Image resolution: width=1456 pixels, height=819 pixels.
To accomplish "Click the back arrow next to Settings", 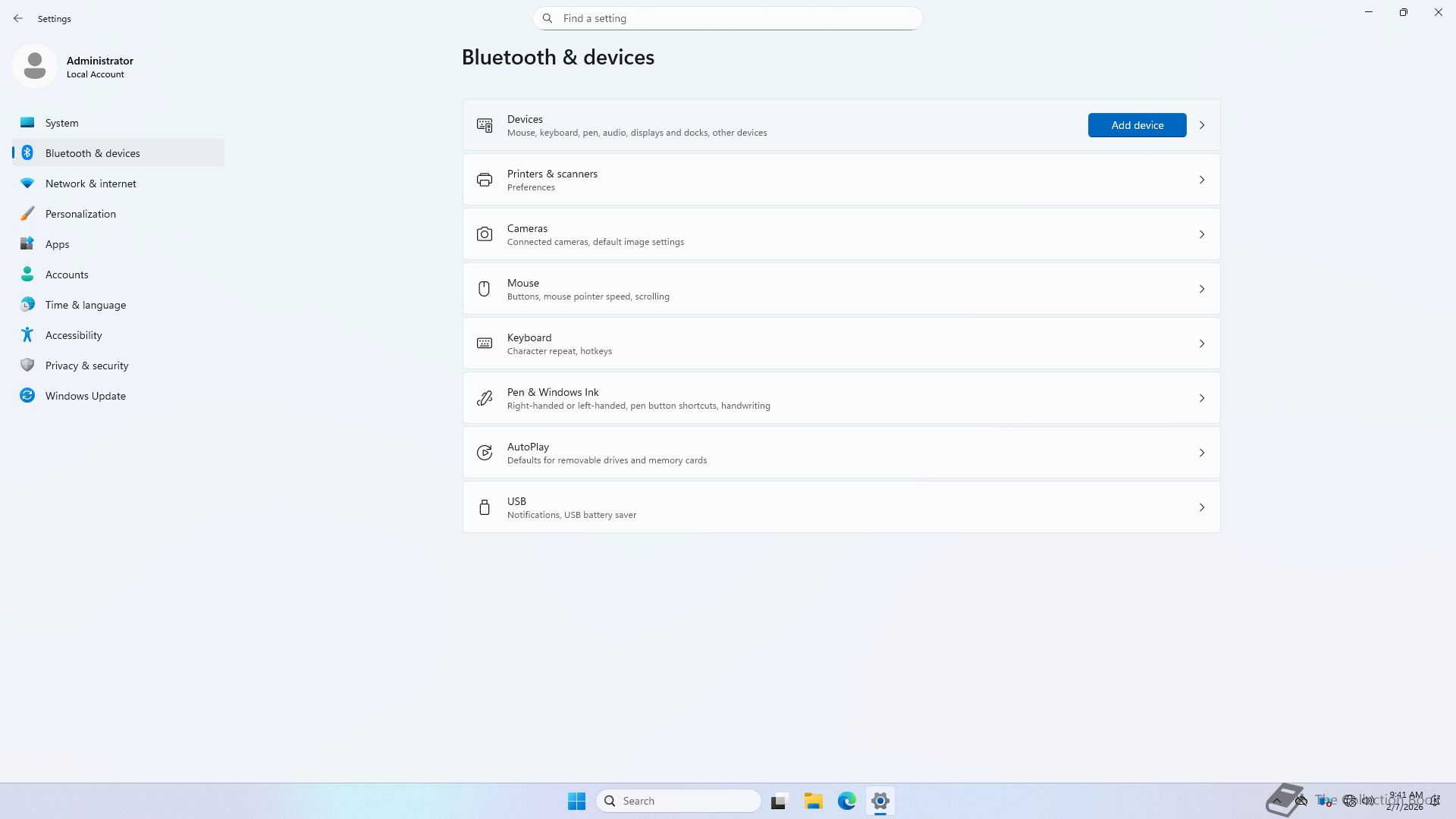I will (x=18, y=18).
